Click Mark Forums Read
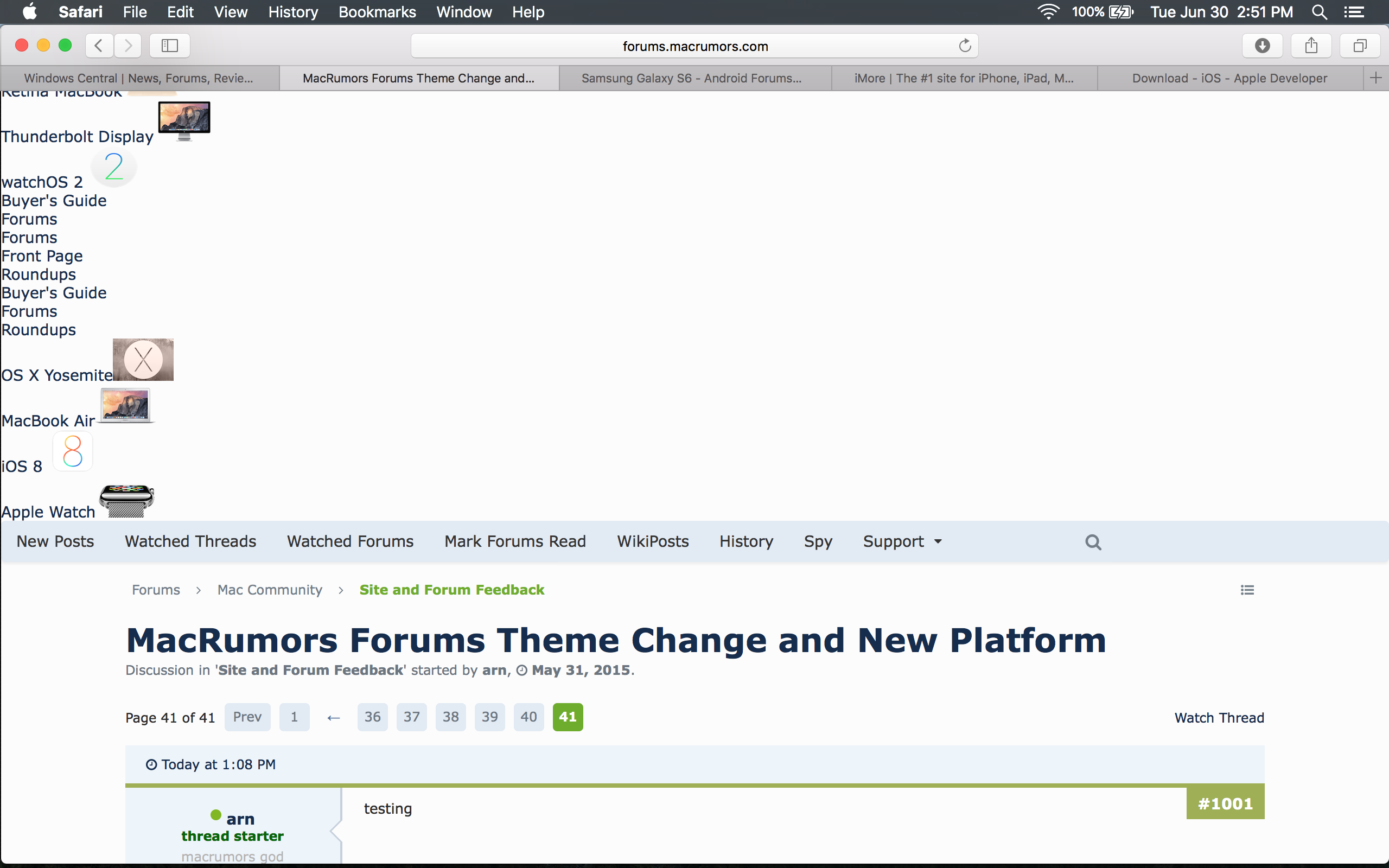Image resolution: width=1389 pixels, height=868 pixels. tap(515, 541)
